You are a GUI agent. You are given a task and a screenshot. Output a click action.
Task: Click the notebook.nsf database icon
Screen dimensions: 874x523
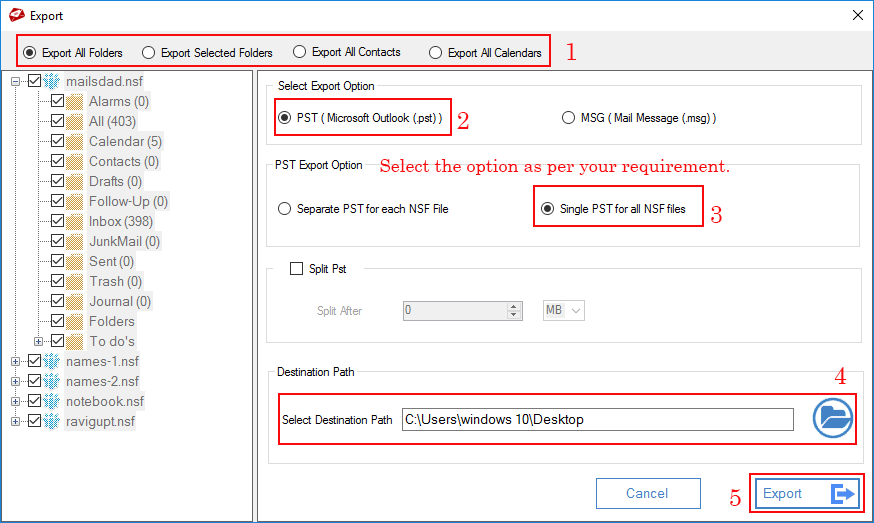53,401
